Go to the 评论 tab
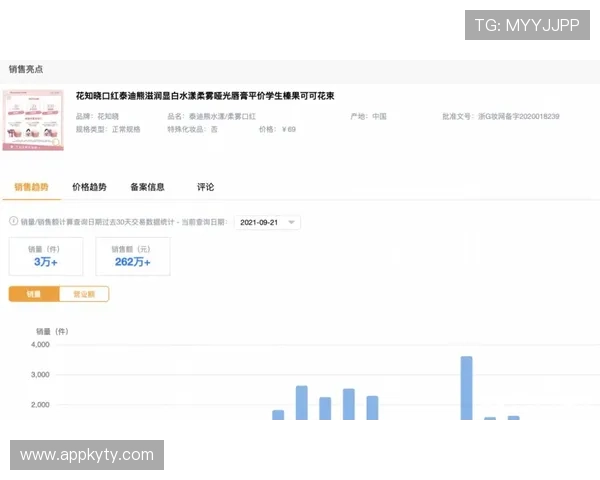The width and height of the screenshot is (600, 480). 205,187
